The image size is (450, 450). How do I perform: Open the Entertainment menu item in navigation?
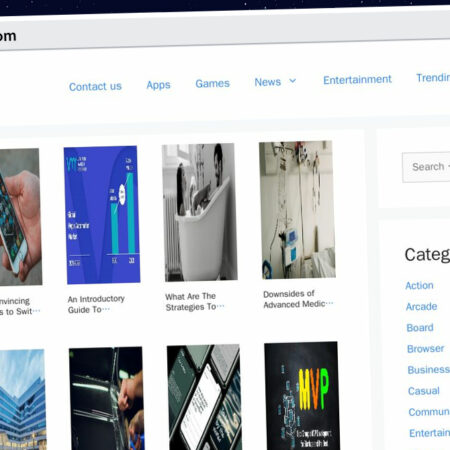(357, 80)
